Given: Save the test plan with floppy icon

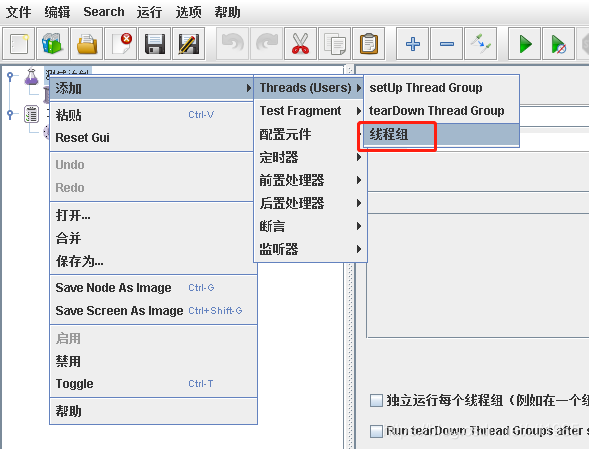Looking at the screenshot, I should (x=154, y=44).
